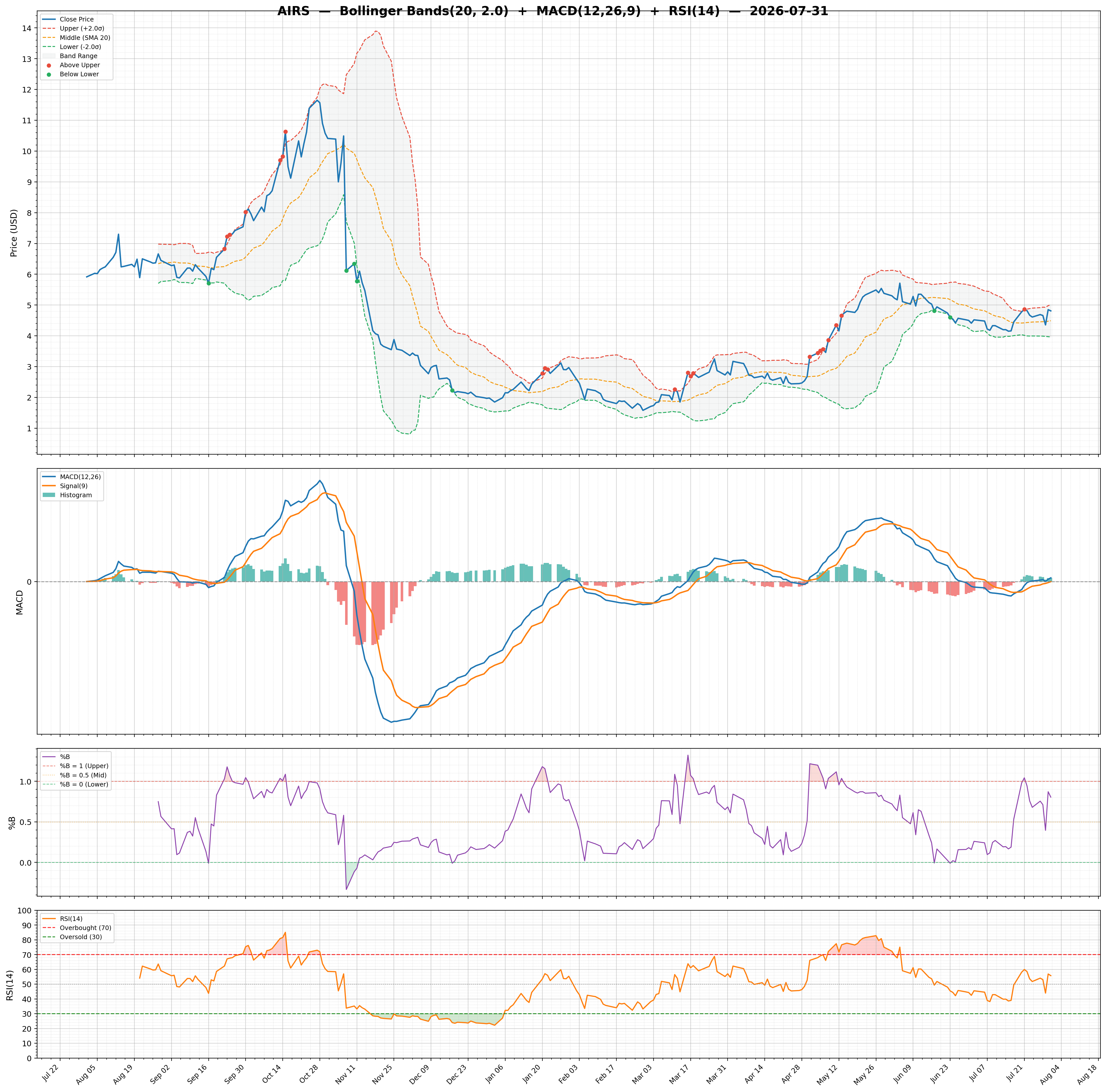Image resolution: width=1106 pixels, height=1092 pixels.
Task: Click the Lower (-2.0σ) legend entry
Action: [71, 47]
